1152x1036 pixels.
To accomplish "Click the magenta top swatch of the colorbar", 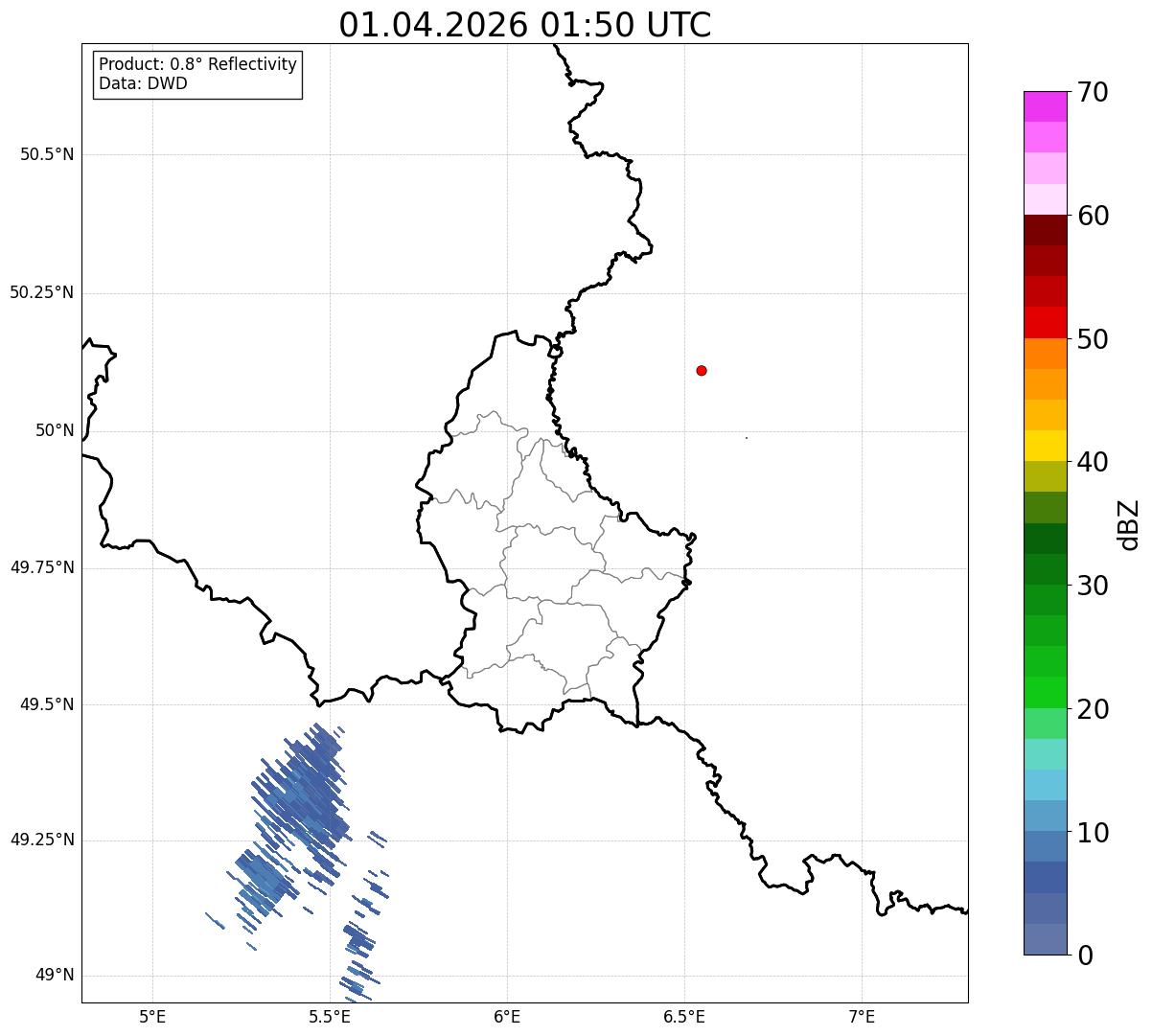I will (1045, 106).
